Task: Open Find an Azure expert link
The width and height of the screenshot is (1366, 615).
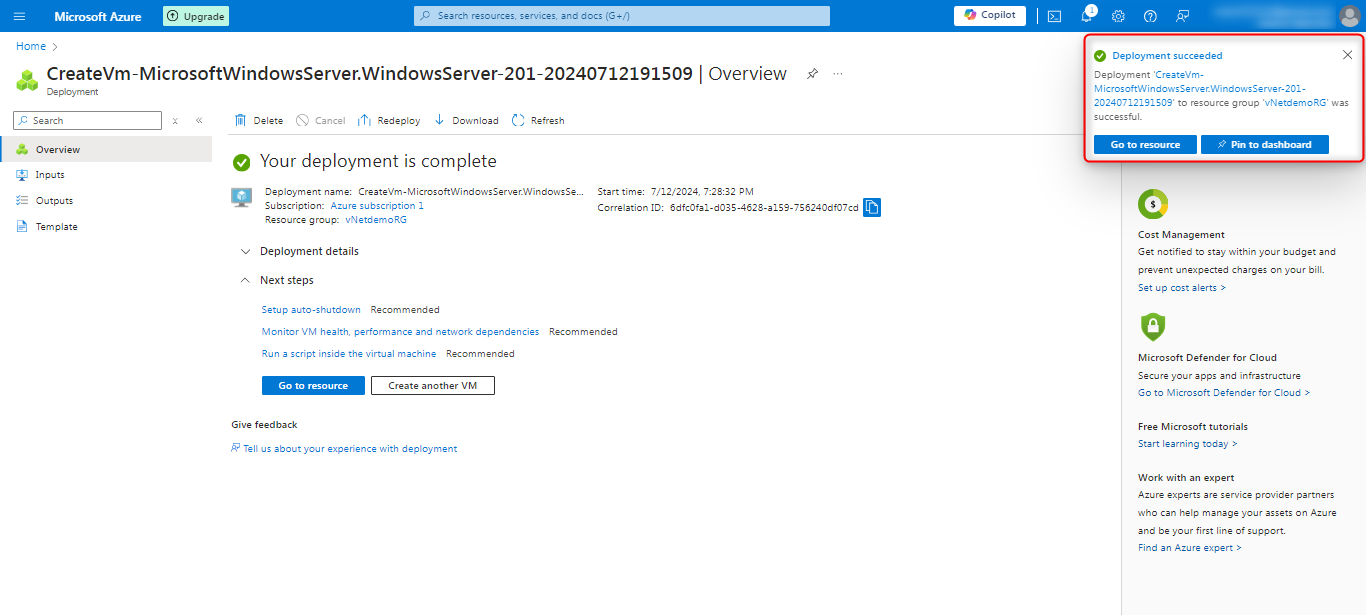Action: [1190, 548]
